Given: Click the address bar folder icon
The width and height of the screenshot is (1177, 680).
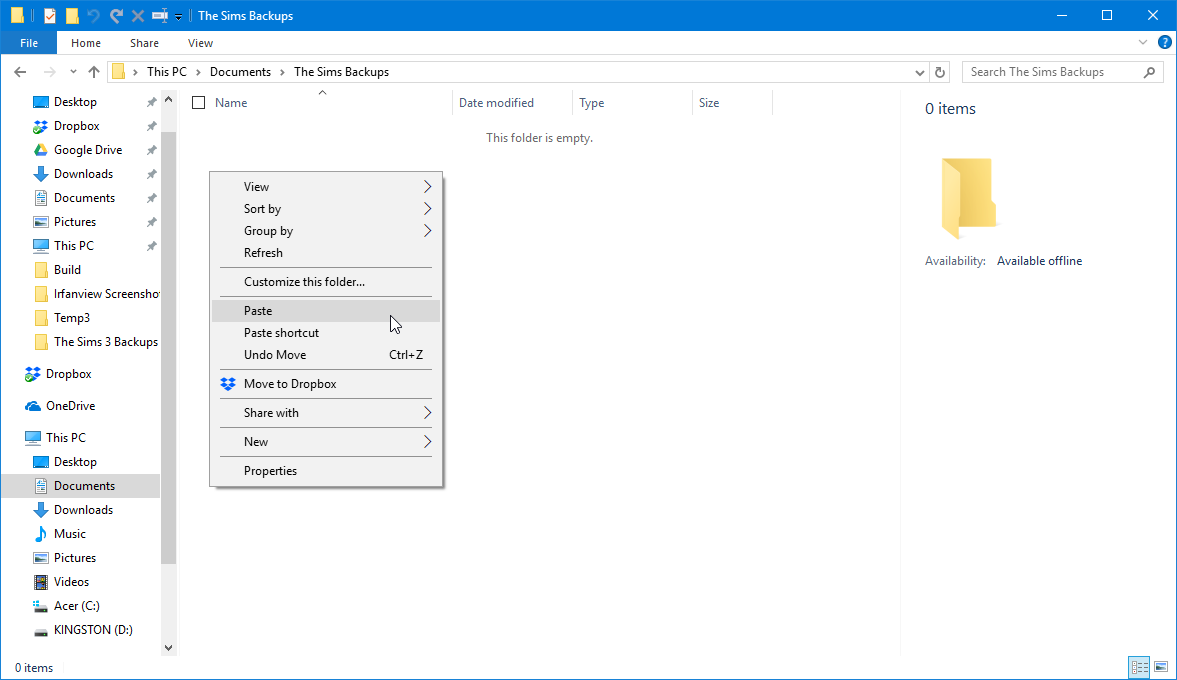Looking at the screenshot, I should pos(119,72).
